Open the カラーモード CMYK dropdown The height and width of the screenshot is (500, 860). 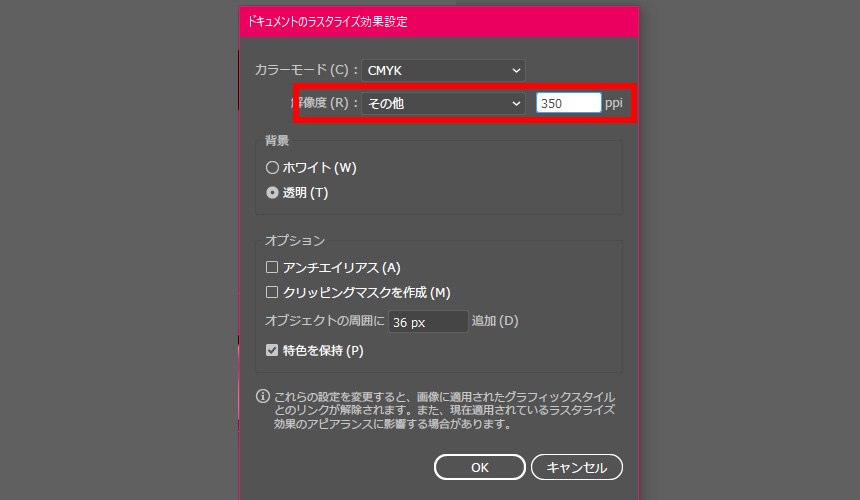[443, 70]
